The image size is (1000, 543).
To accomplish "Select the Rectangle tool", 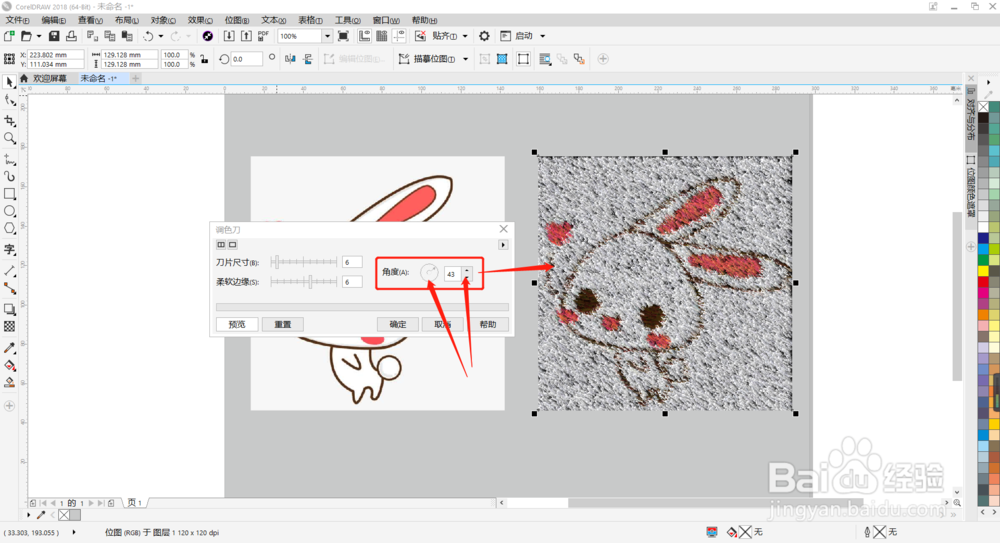I will (x=9, y=194).
